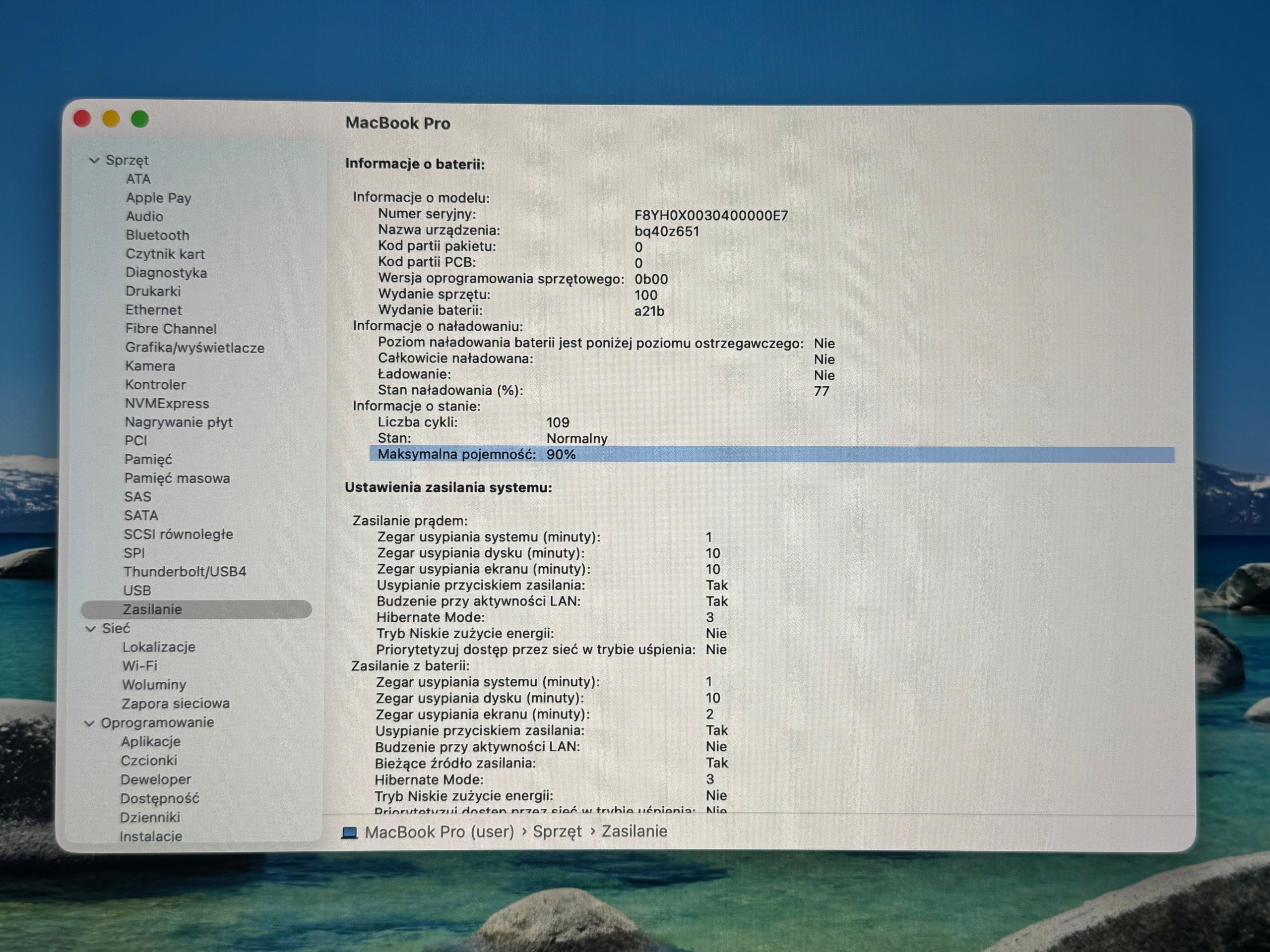
Task: Select USB in the sidebar
Action: 137,591
